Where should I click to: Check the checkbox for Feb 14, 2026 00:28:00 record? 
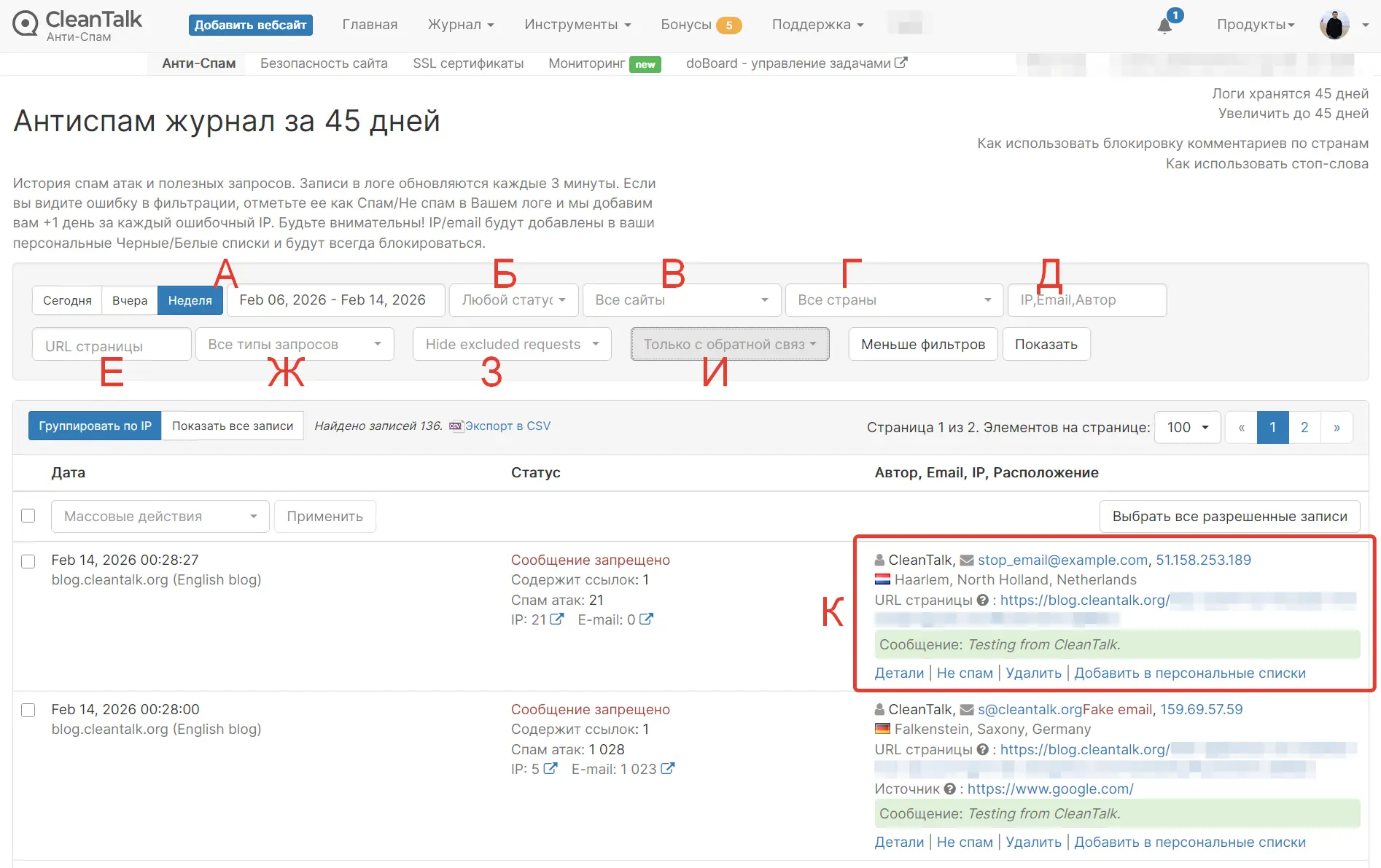point(28,710)
